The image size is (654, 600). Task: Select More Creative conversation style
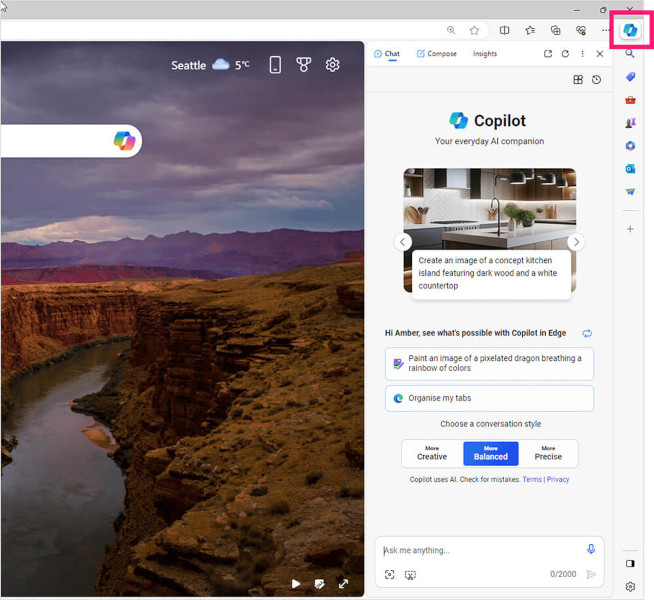point(432,453)
